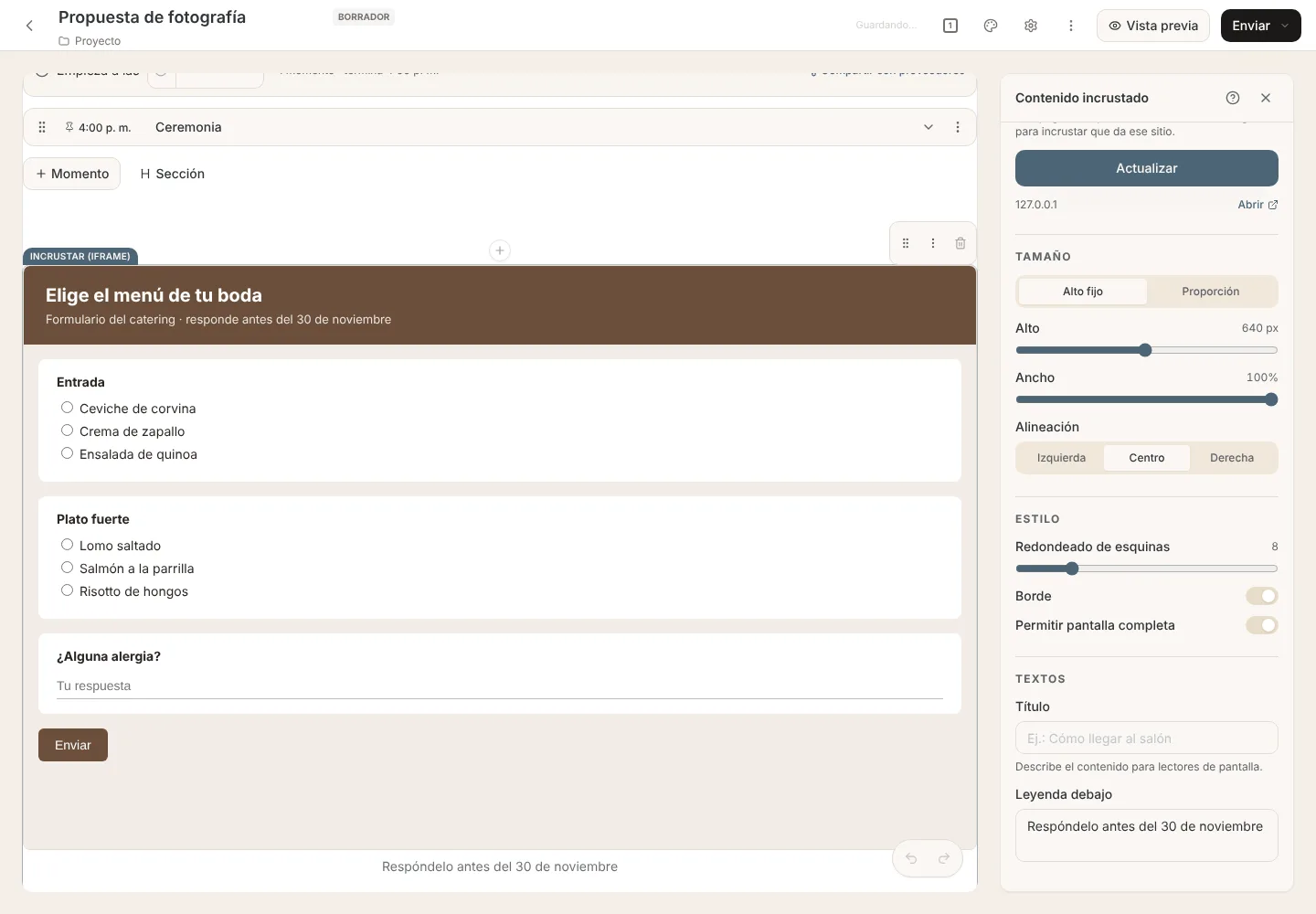
Task: Go back with the header arrow
Action: click(x=29, y=26)
